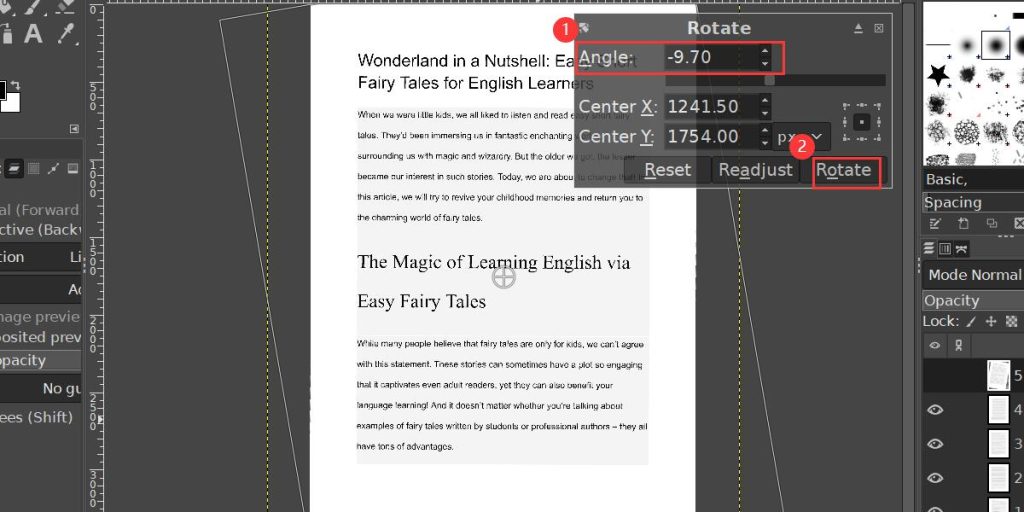Transform the path icon in tool options
This screenshot has width=1024, height=512.
click(x=53, y=169)
